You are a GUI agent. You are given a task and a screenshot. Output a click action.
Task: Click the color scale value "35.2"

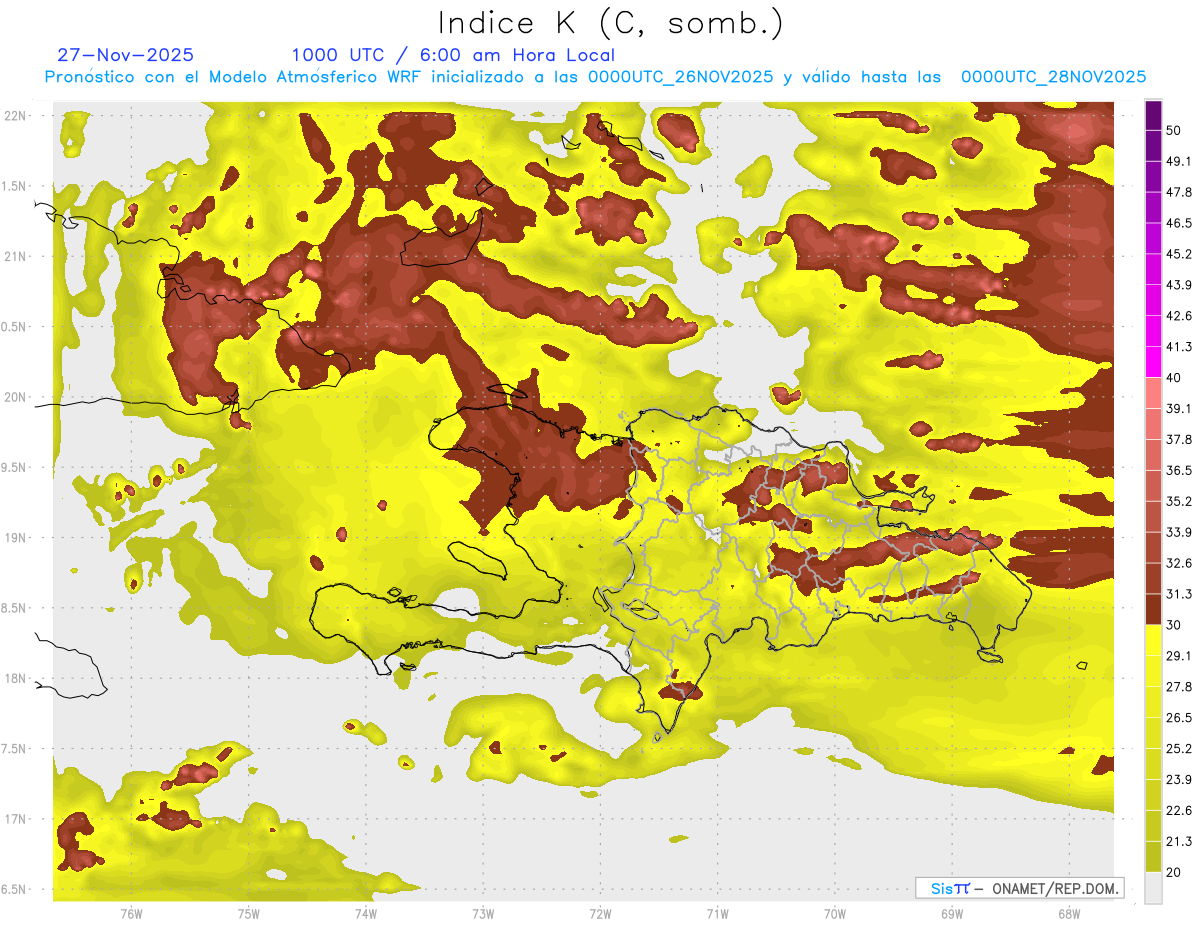pyautogui.click(x=1179, y=501)
